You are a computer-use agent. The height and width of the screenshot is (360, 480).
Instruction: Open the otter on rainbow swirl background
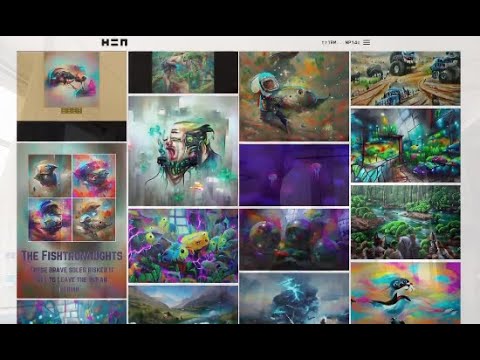point(405,293)
